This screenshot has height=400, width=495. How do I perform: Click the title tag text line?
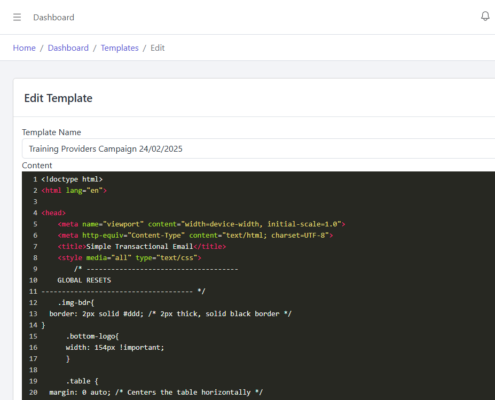(x=142, y=247)
